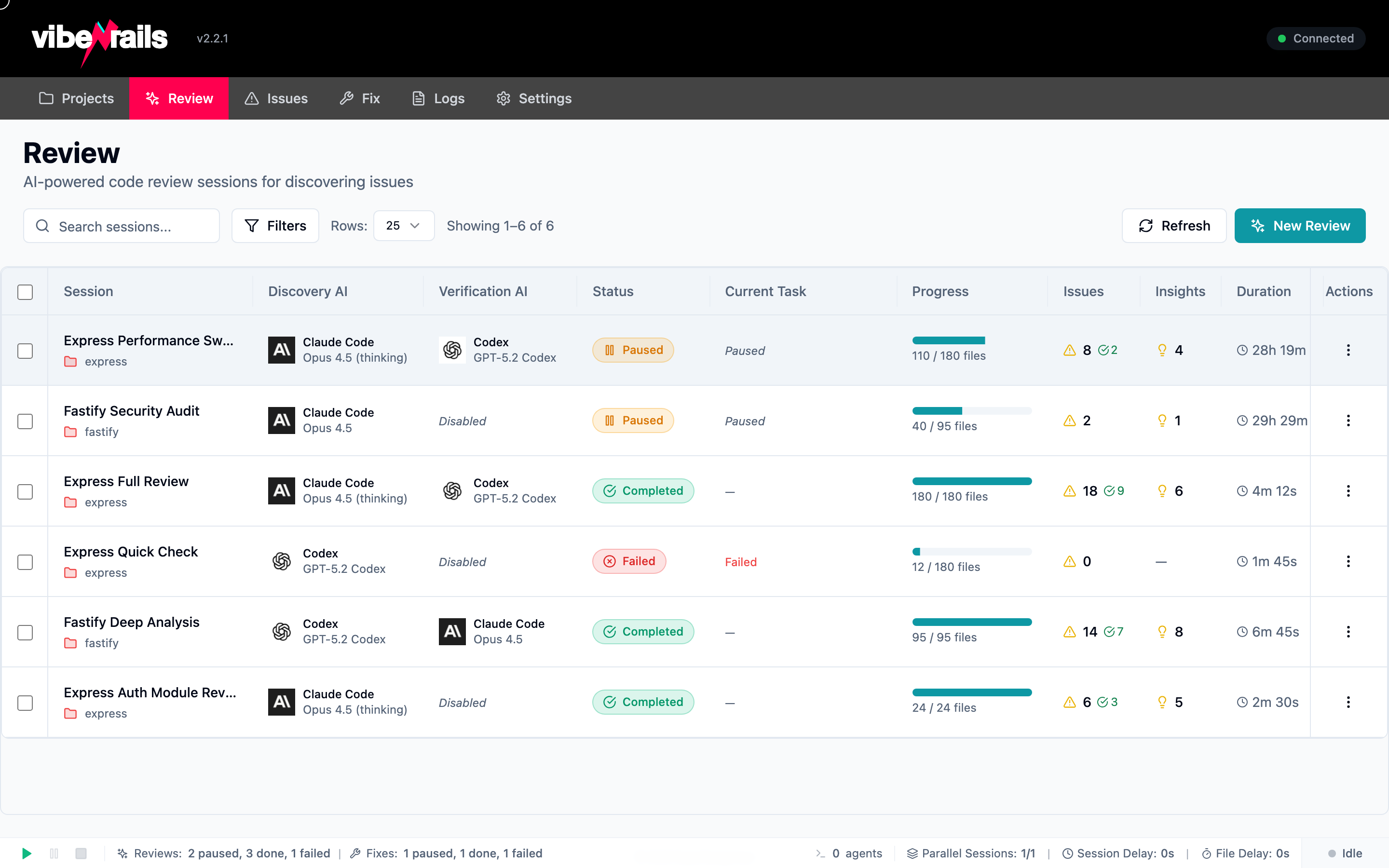Screen dimensions: 1389x868
Task: Open the actions menu for Express Quick Check
Action: pos(1348,561)
